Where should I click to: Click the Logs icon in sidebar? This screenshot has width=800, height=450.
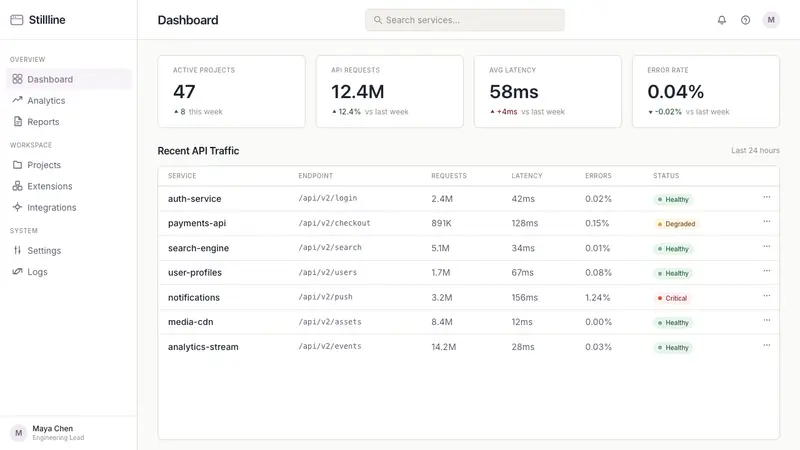click(17, 271)
